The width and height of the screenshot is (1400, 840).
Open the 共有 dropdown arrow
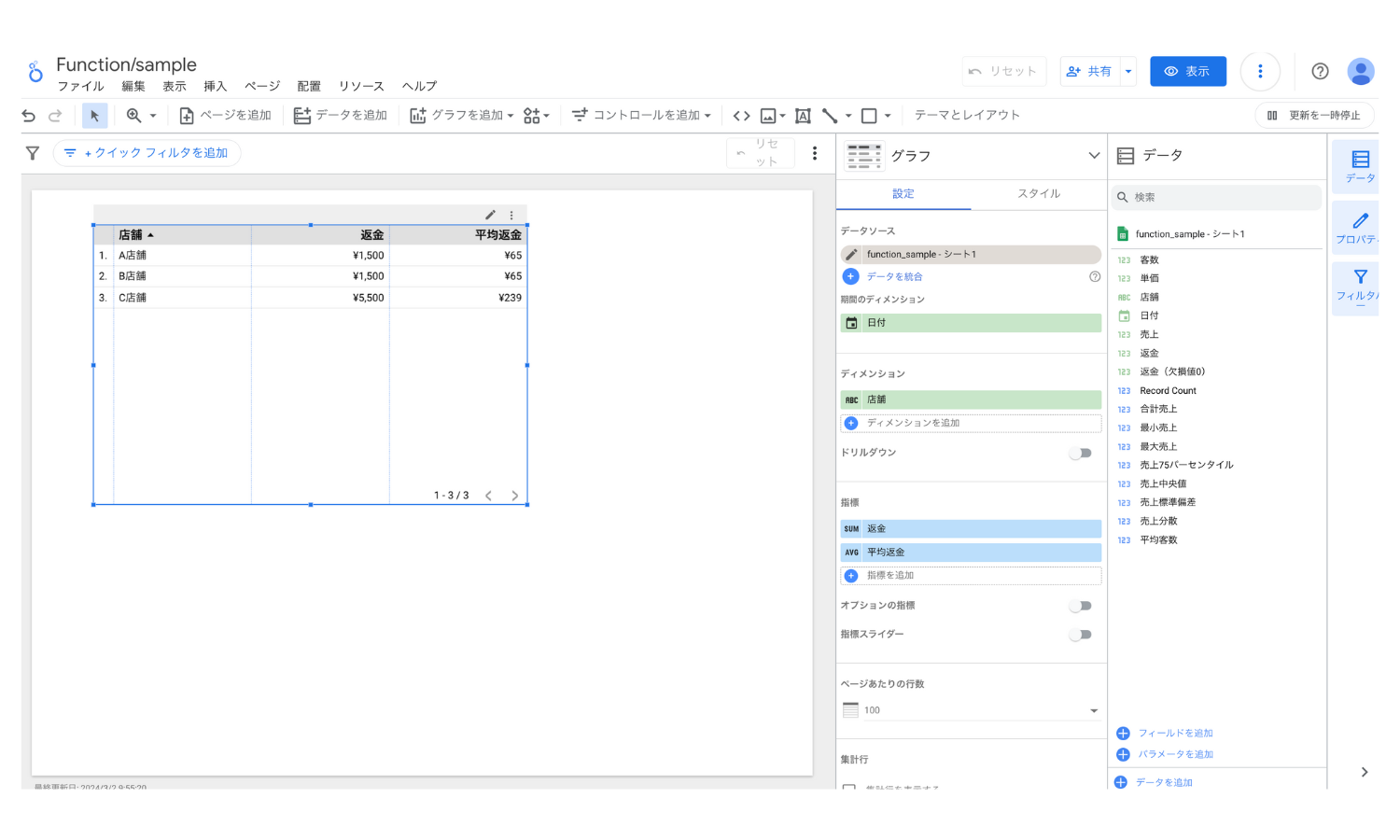(1128, 71)
